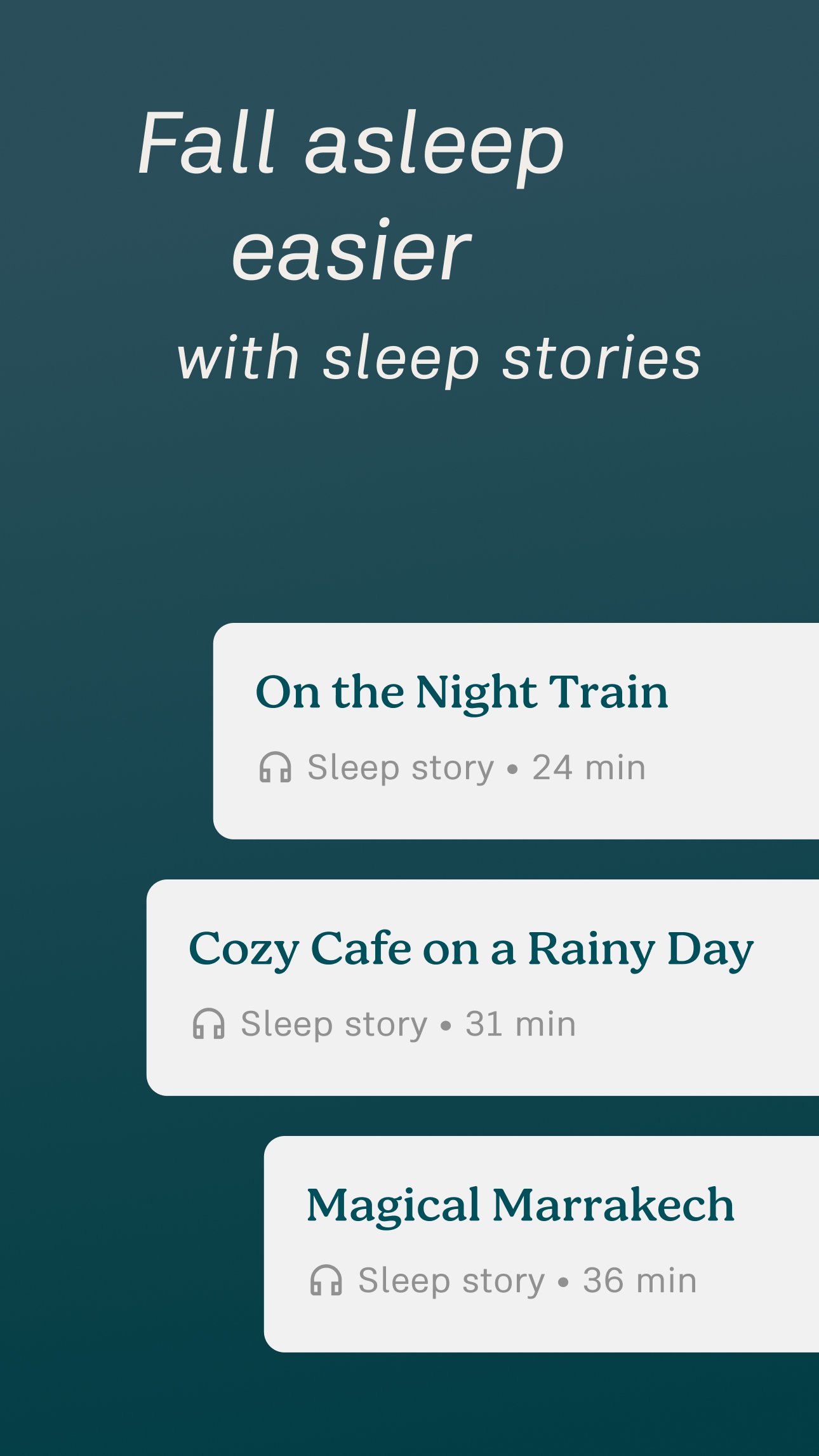
Task: Select the 31 min duration text
Action: 521,1024
